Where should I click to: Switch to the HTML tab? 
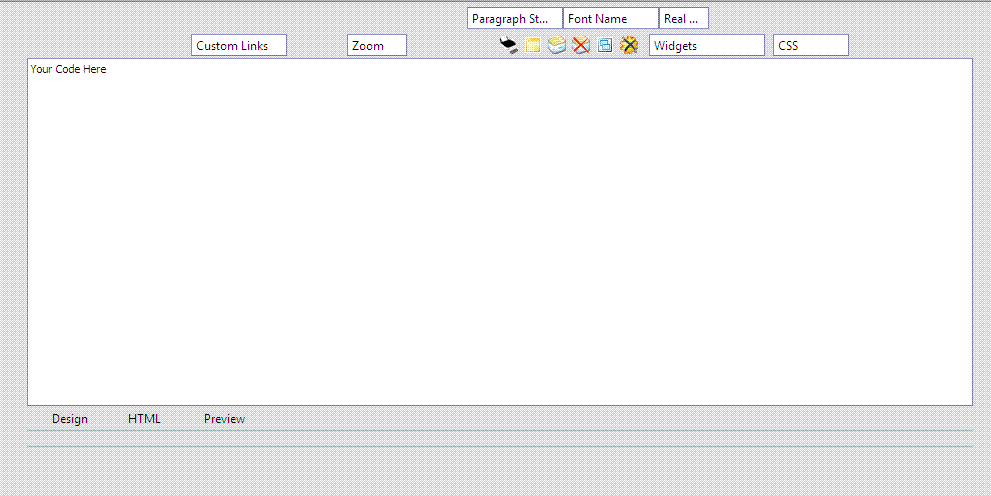coord(144,419)
